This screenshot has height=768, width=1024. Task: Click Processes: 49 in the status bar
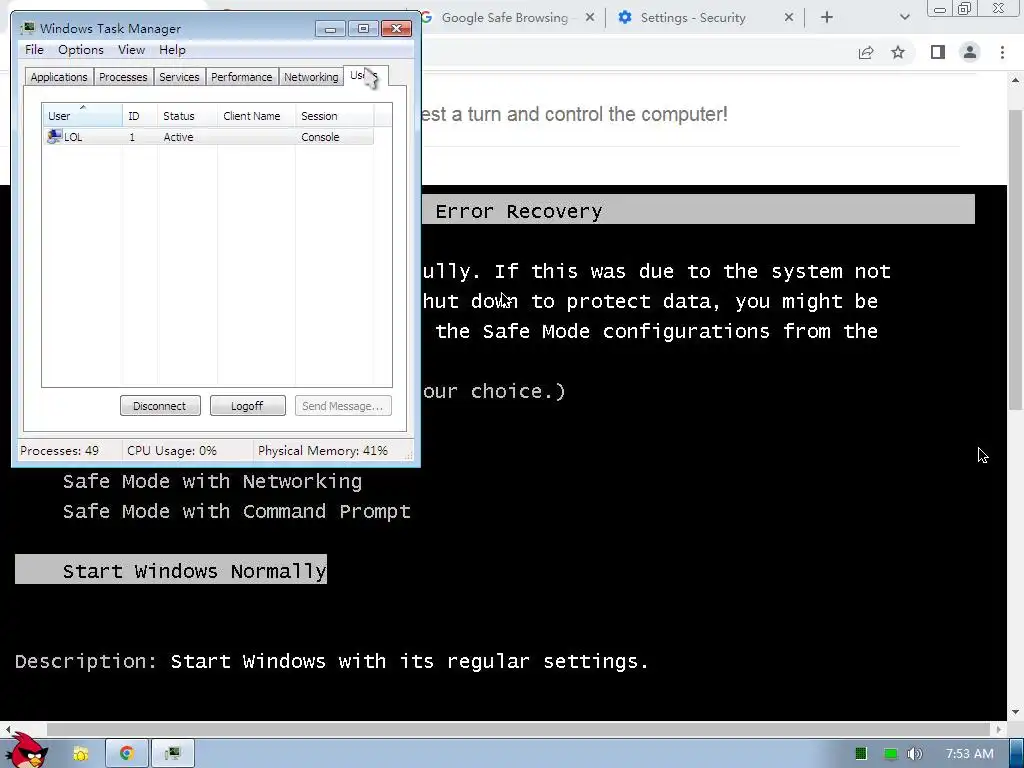(59, 451)
